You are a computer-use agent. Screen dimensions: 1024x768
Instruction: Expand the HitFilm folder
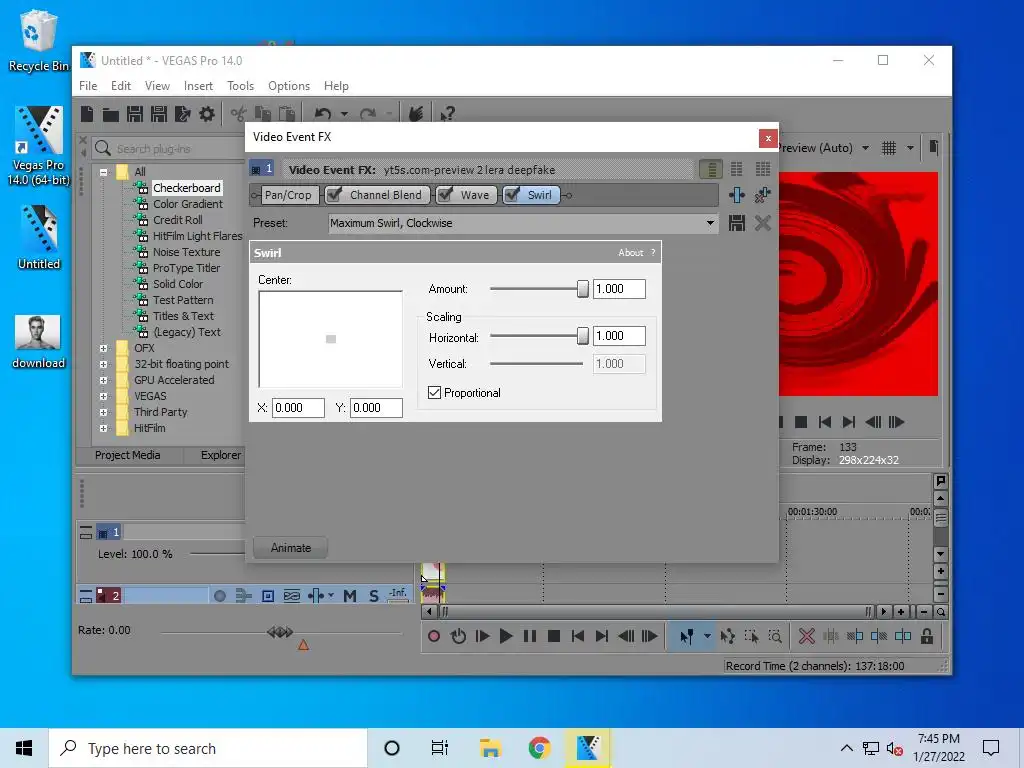tap(103, 428)
